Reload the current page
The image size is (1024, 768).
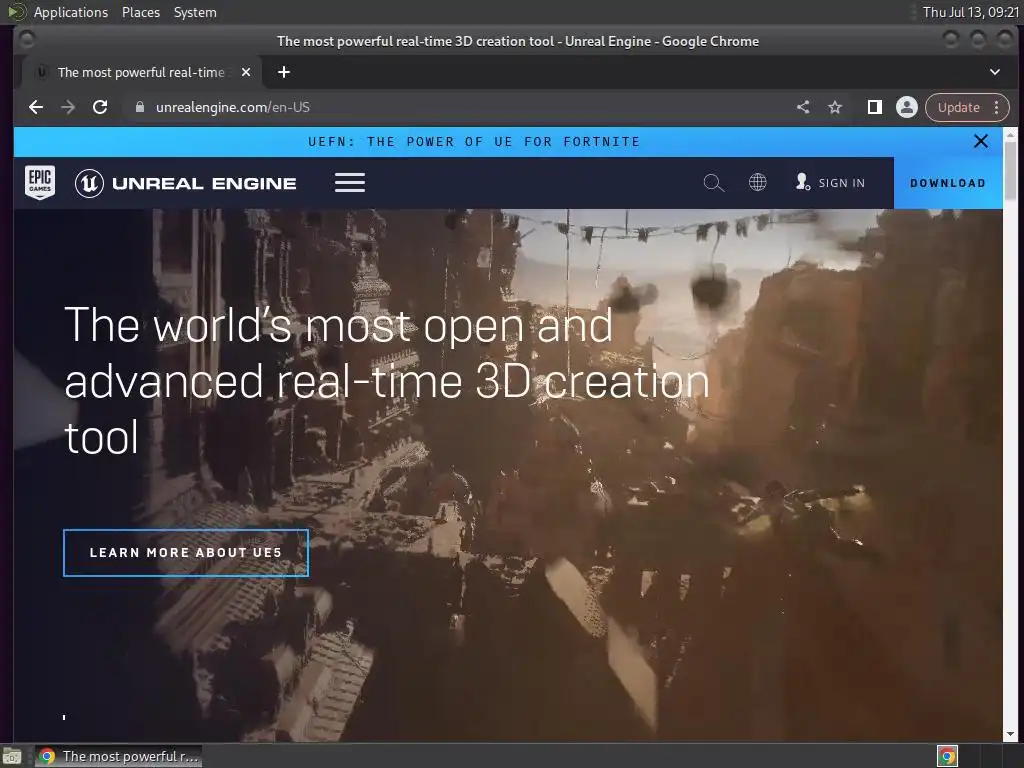pos(100,107)
